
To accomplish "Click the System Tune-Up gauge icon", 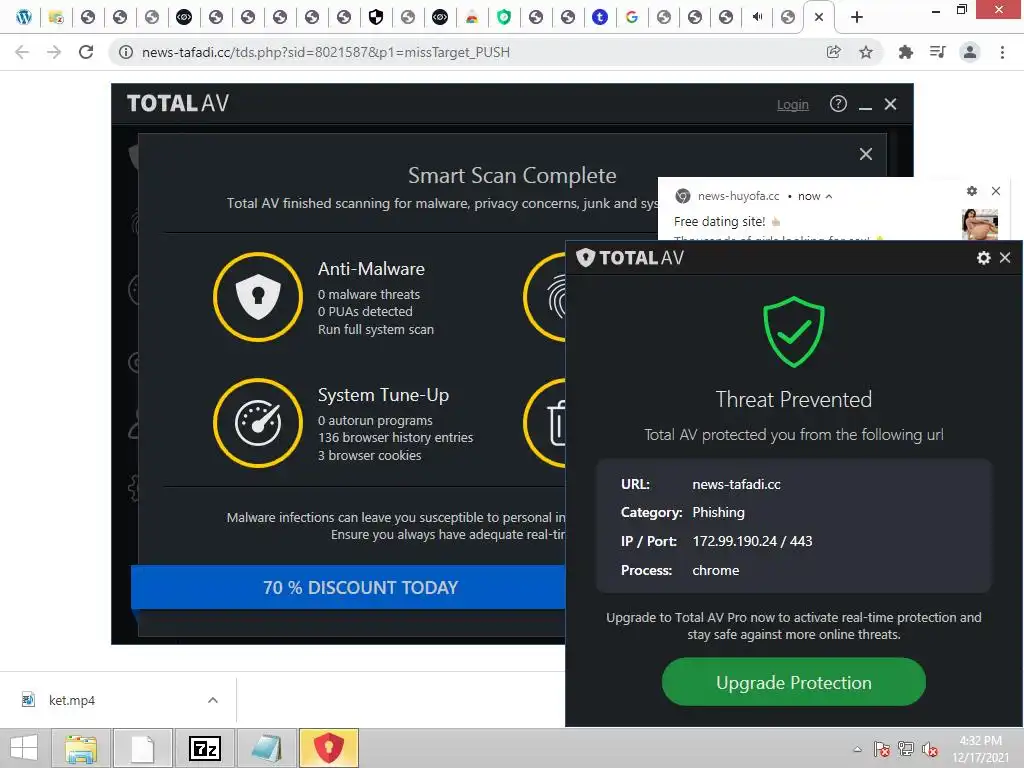I will point(258,423).
